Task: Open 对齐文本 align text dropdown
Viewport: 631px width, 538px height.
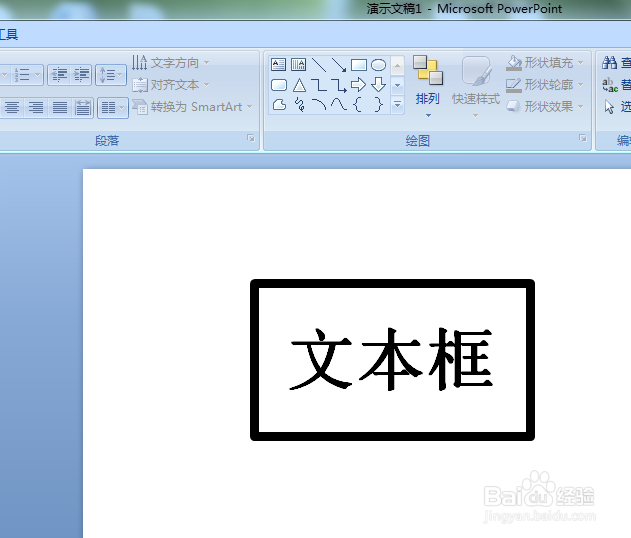Action: pos(171,85)
